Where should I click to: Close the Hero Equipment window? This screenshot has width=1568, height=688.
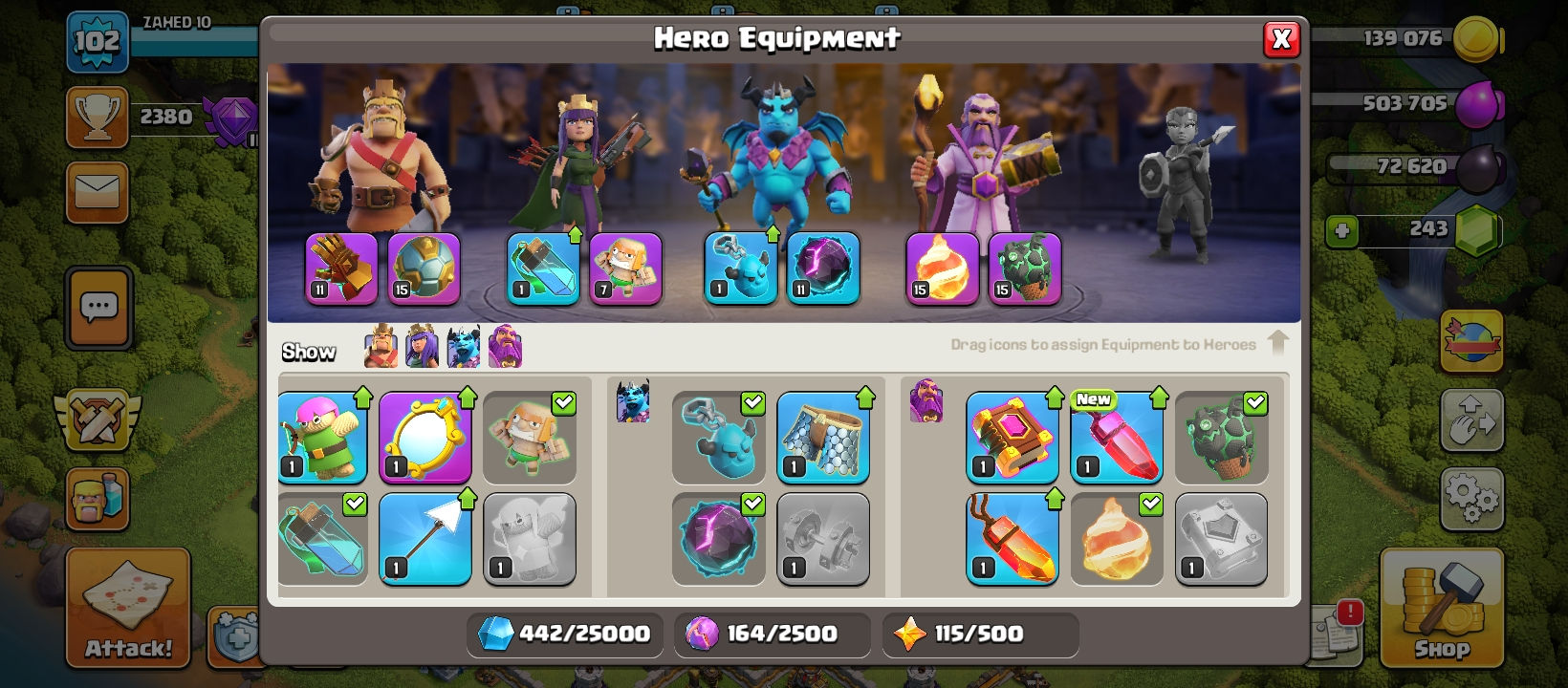(1281, 39)
